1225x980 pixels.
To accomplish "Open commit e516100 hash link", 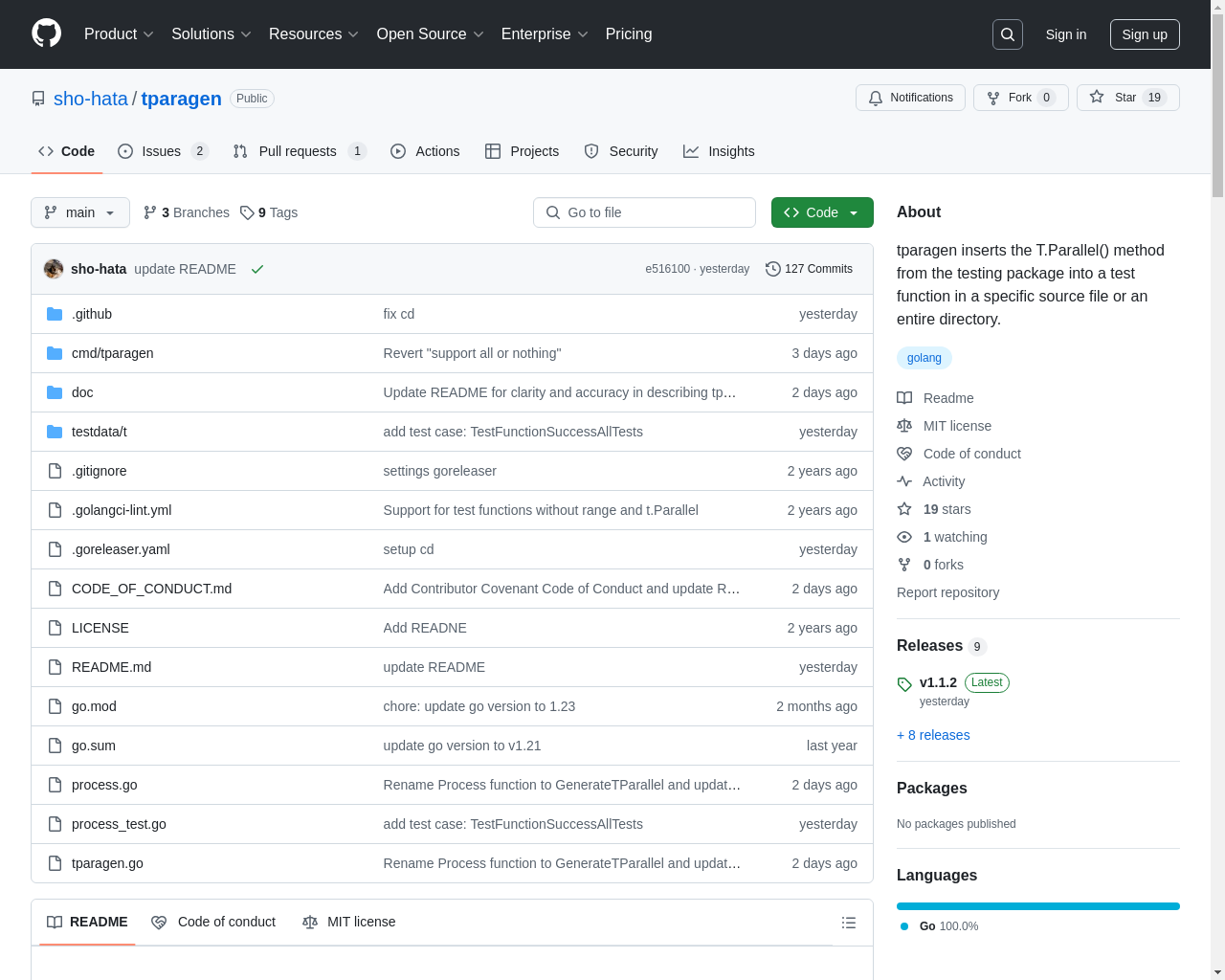I will point(667,269).
